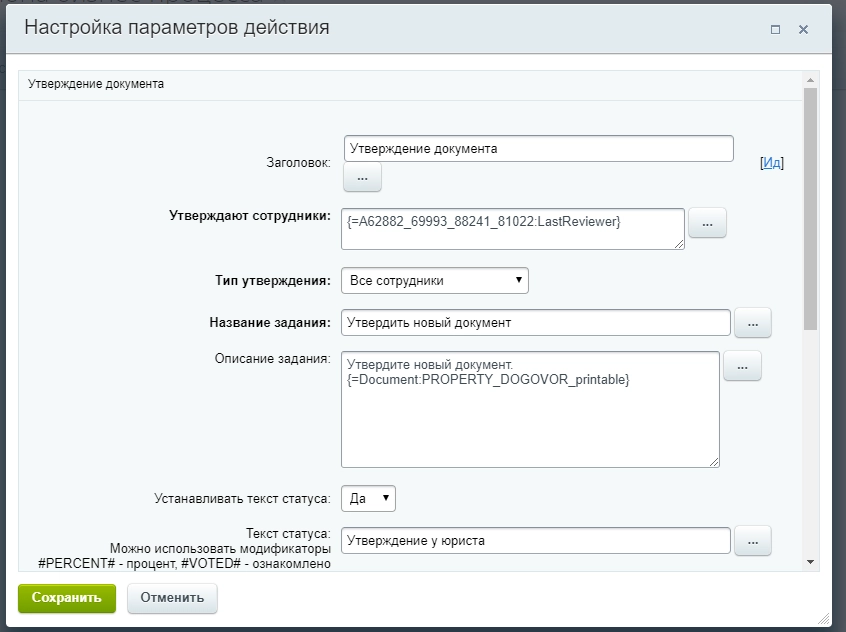Open employee picker beside Утверждают сотрудники field
The height and width of the screenshot is (632, 846).
[707, 223]
